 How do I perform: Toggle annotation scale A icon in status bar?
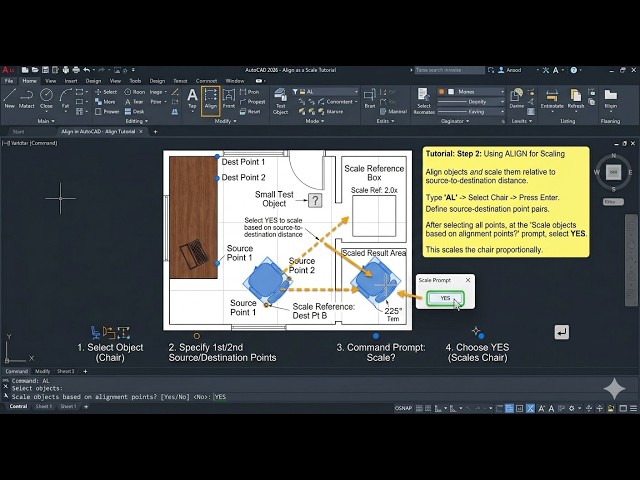(541, 408)
